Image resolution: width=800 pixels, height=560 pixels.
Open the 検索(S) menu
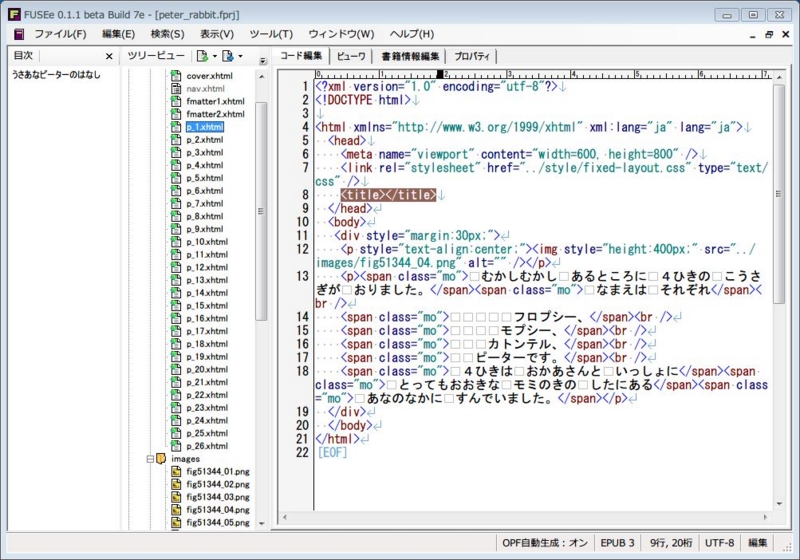(x=167, y=34)
